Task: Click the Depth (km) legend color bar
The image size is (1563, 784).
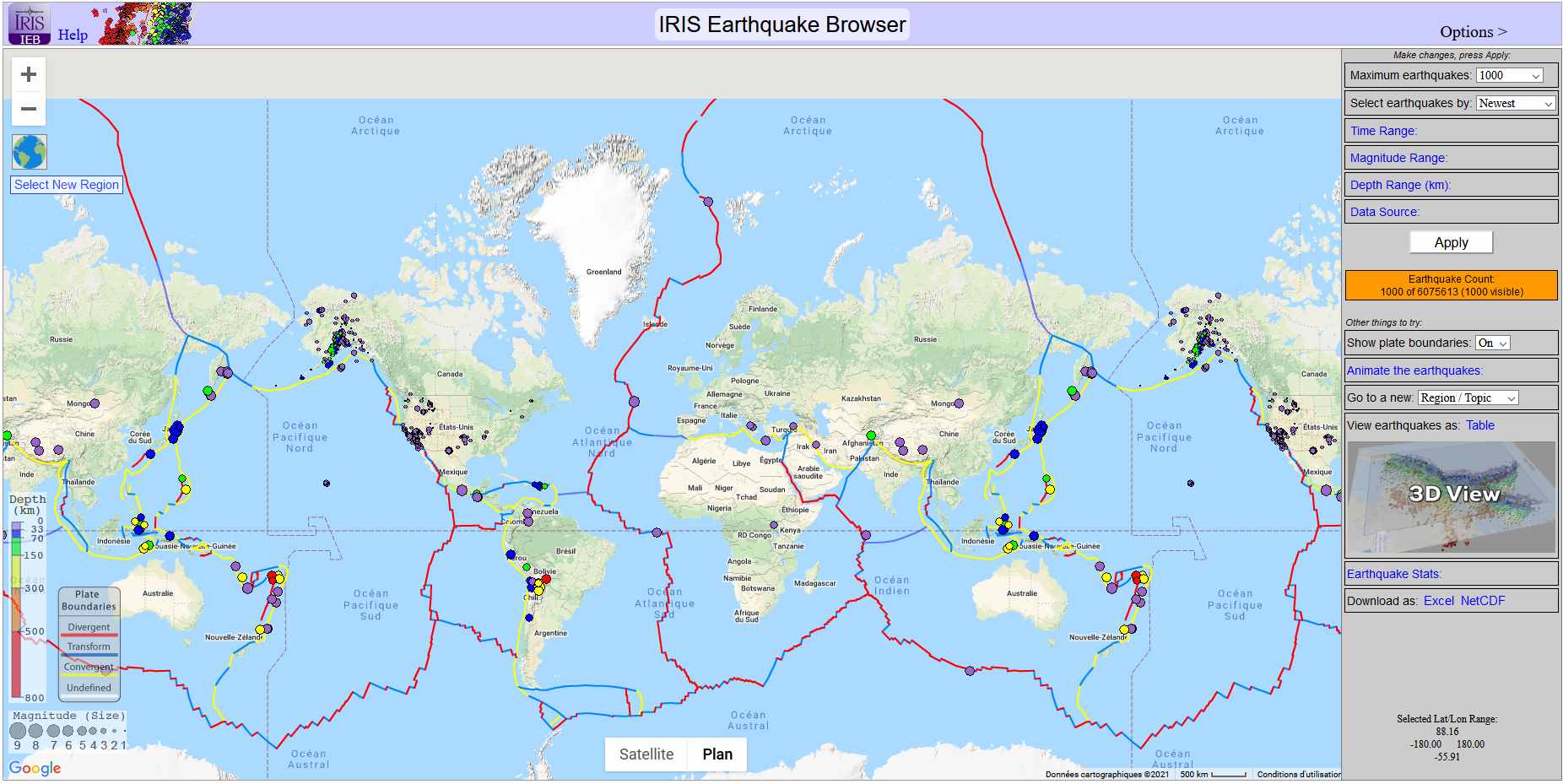Action: click(16, 609)
